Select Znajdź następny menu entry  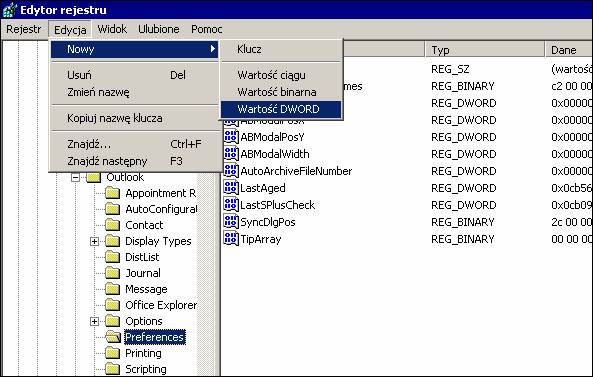pos(135,161)
